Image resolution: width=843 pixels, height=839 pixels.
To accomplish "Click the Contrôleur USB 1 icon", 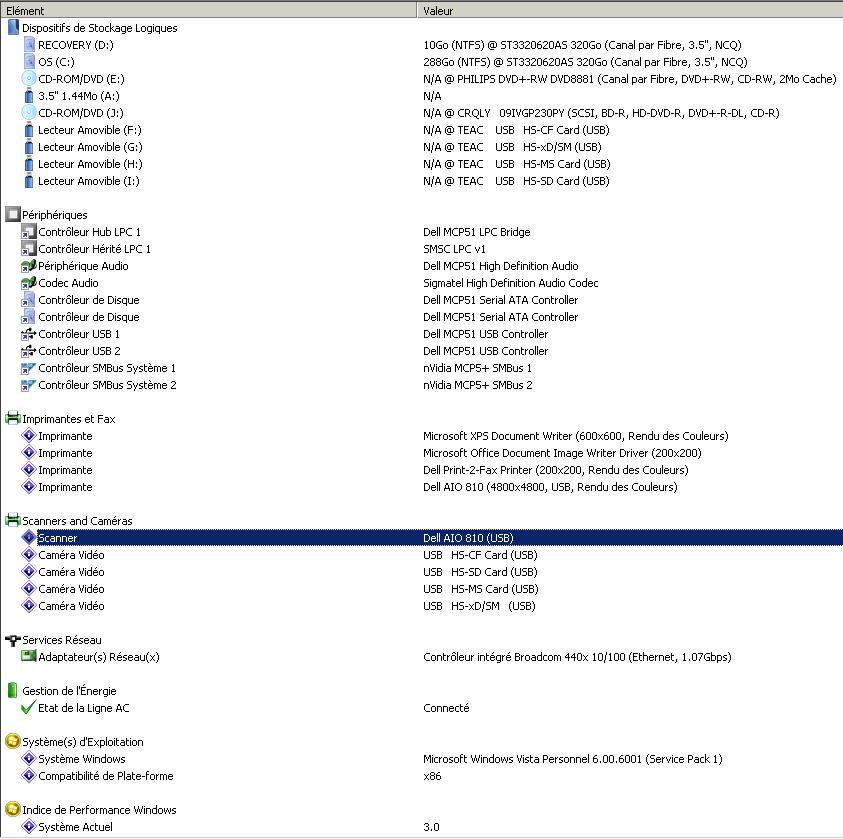I will click(x=28, y=334).
